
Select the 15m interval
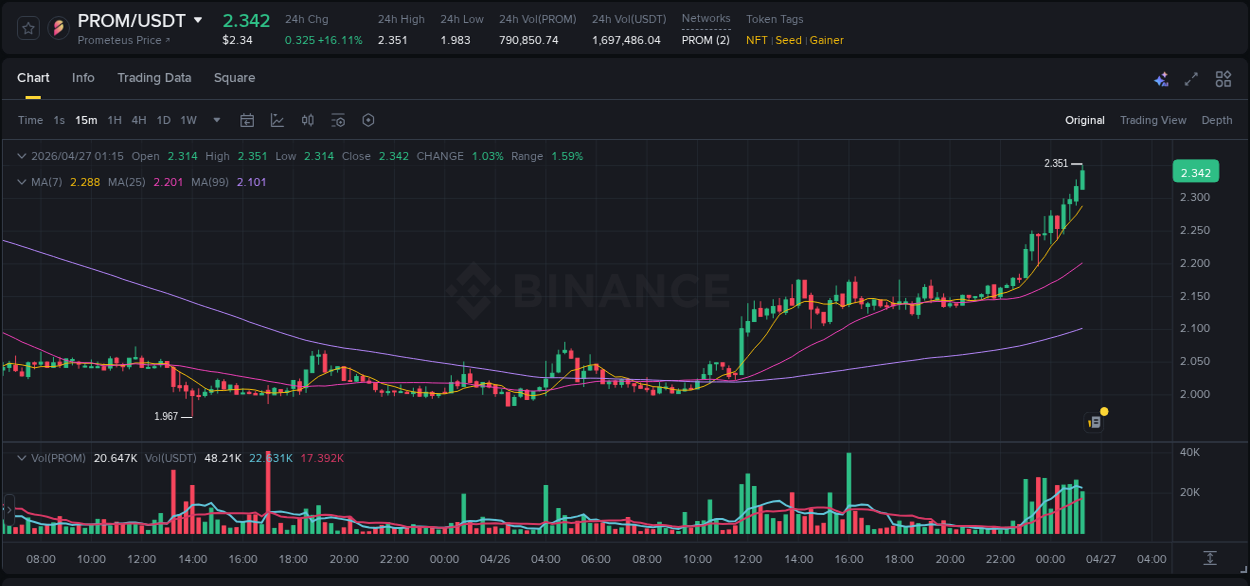click(x=86, y=120)
